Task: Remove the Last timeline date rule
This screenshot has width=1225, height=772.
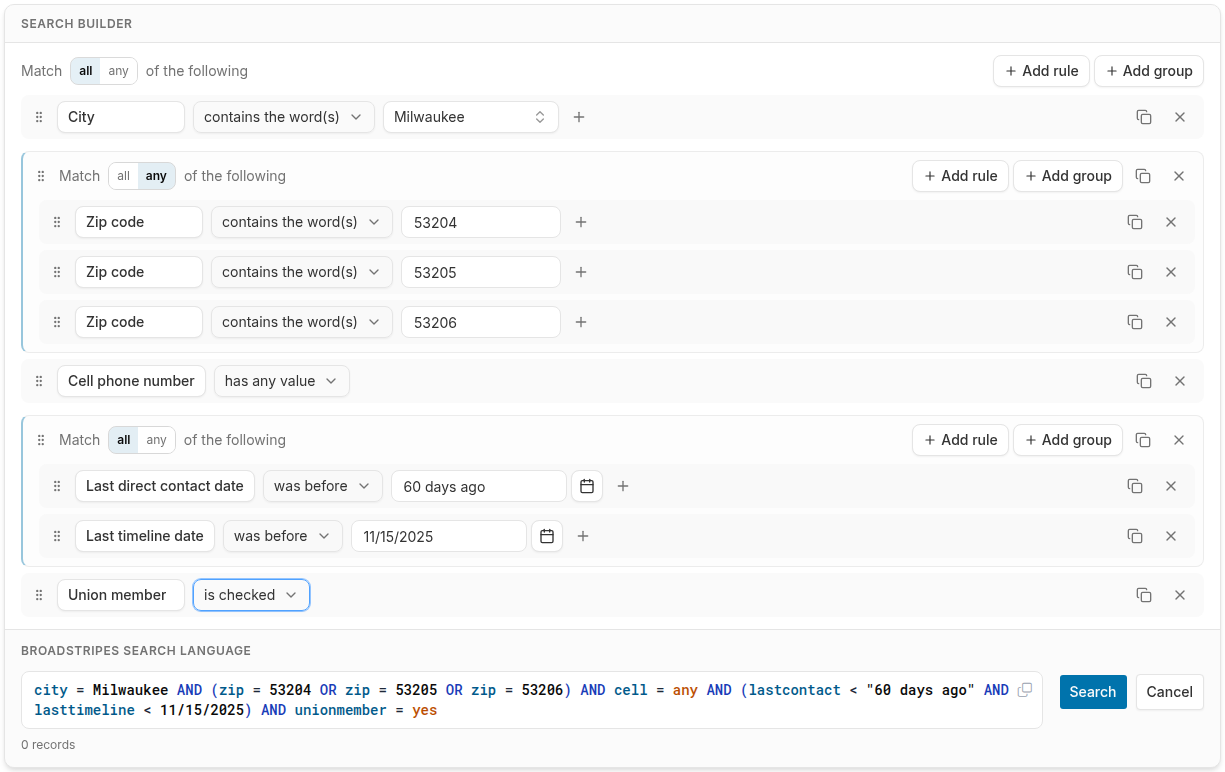Action: click(1171, 536)
